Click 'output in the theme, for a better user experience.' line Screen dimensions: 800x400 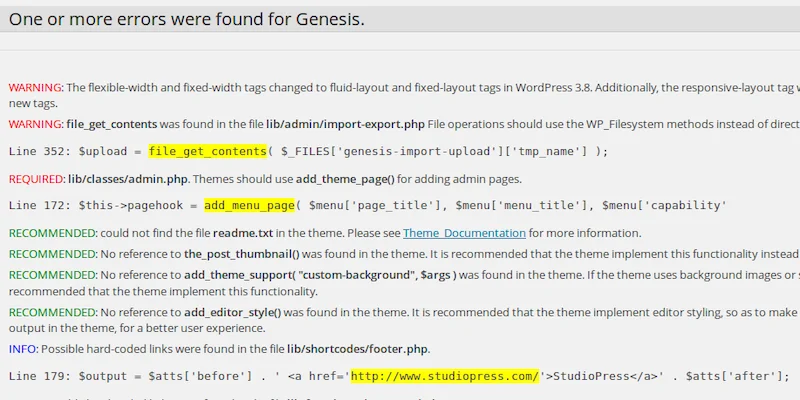(137, 328)
